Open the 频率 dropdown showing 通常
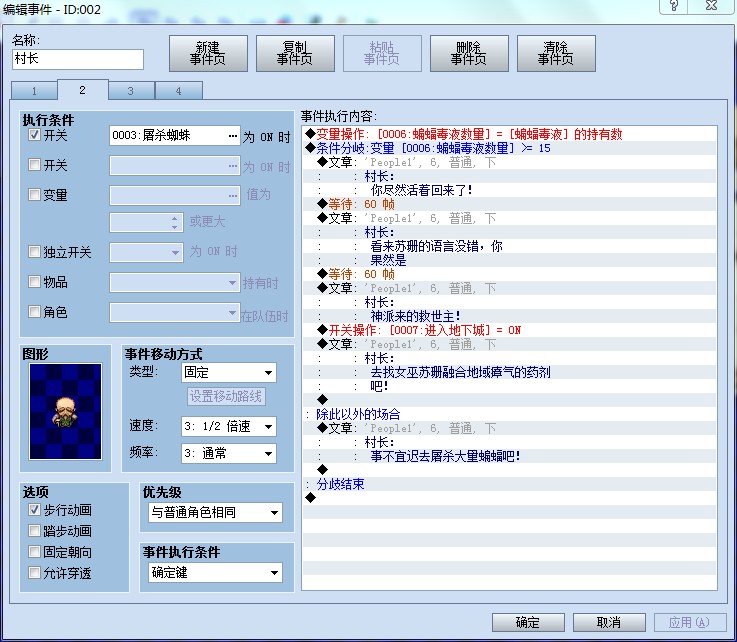737x642 pixels. tap(229, 453)
